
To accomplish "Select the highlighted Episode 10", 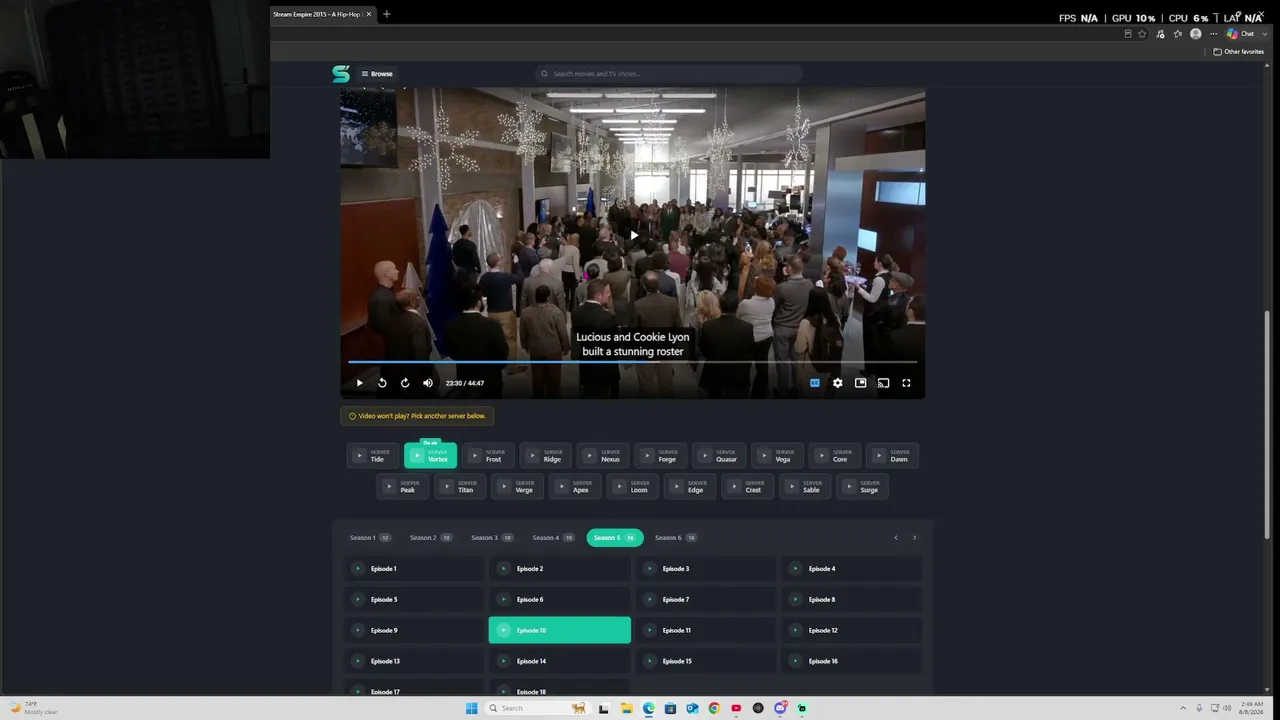I will tap(560, 630).
